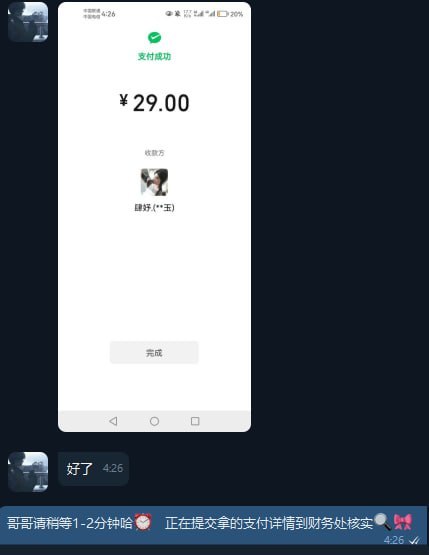Click the double-check read receipt icon
The width and height of the screenshot is (429, 555).
click(x=414, y=540)
